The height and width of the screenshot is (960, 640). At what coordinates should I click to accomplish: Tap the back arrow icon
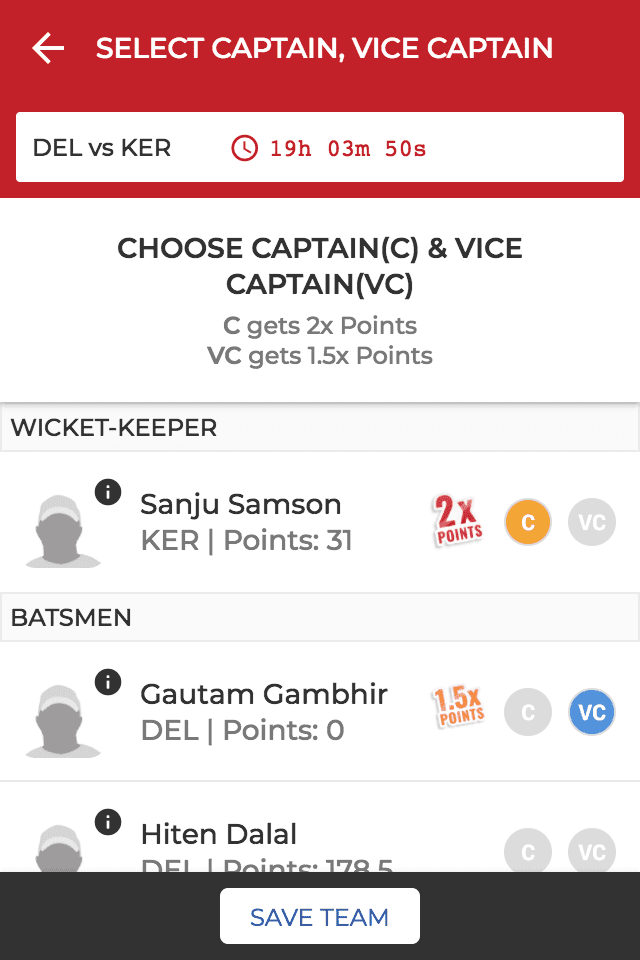click(48, 48)
